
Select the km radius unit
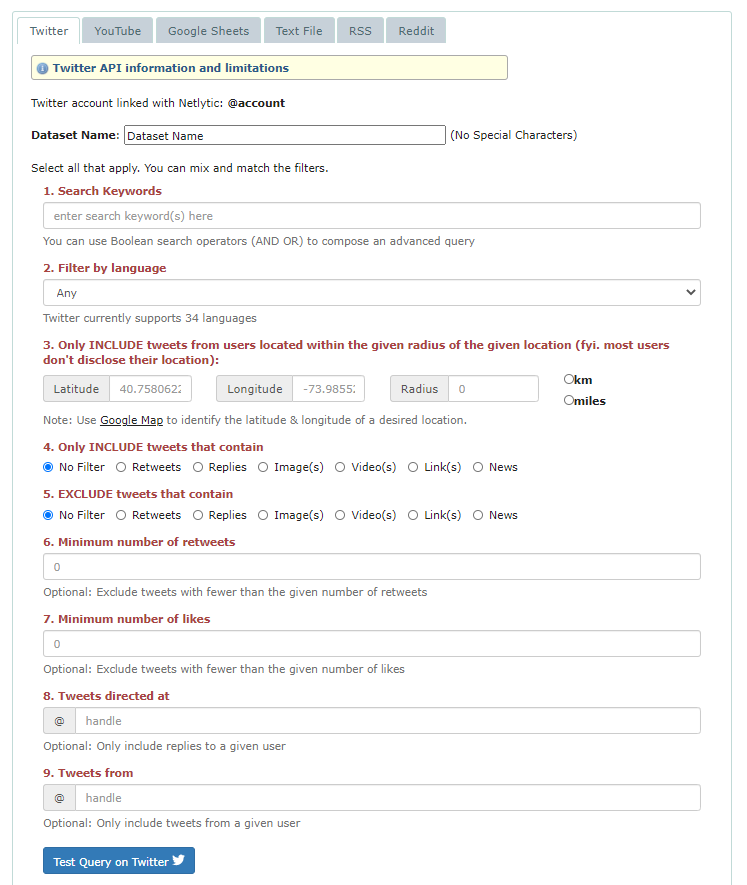click(x=569, y=379)
